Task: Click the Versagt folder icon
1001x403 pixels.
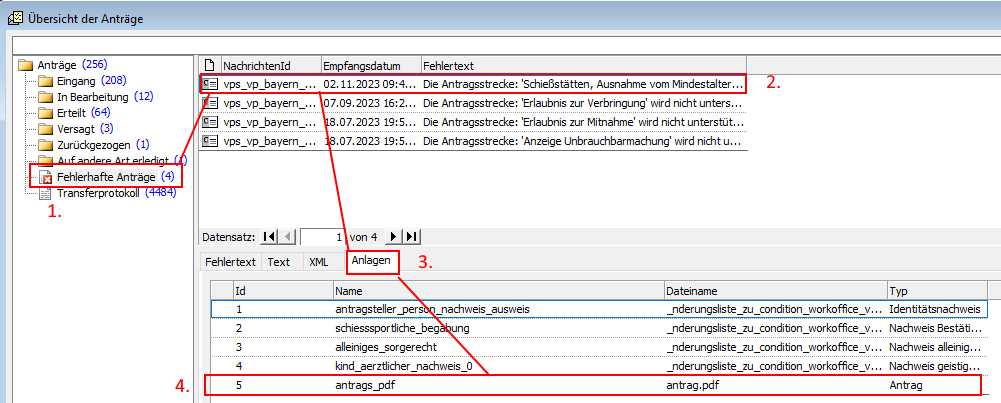Action: coord(45,129)
